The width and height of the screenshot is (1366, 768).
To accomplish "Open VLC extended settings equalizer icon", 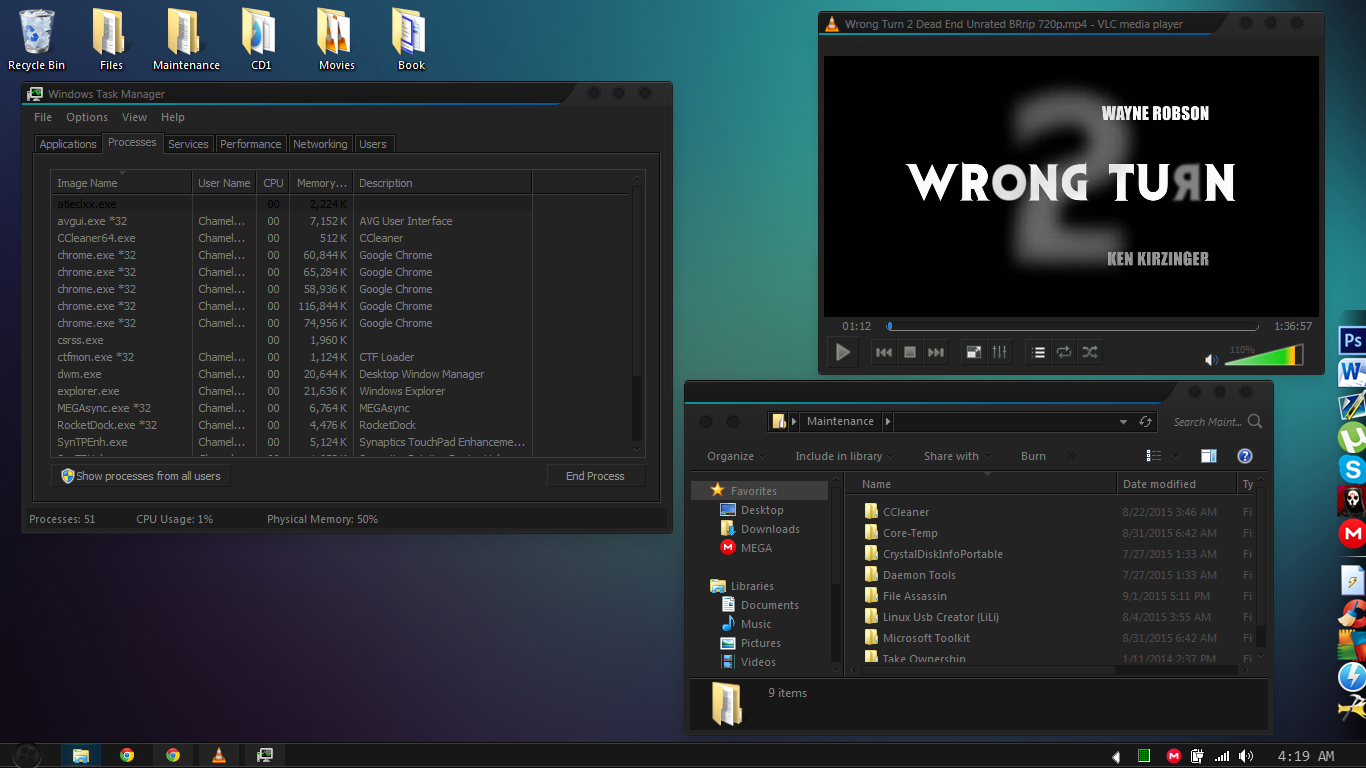I will 999,352.
